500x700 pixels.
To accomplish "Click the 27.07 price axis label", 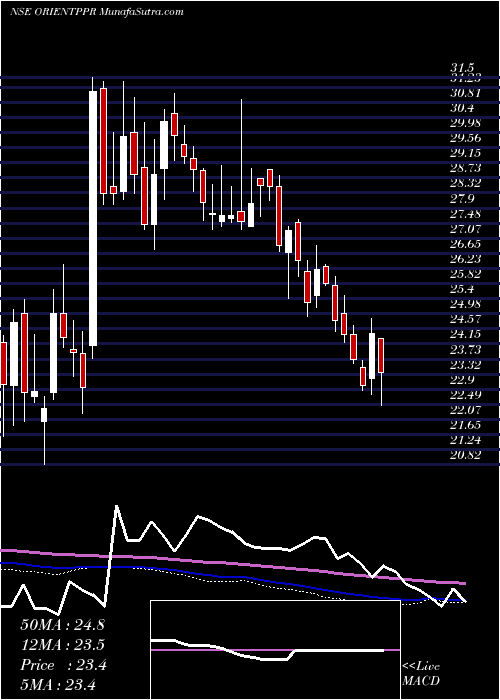I will [465, 229].
